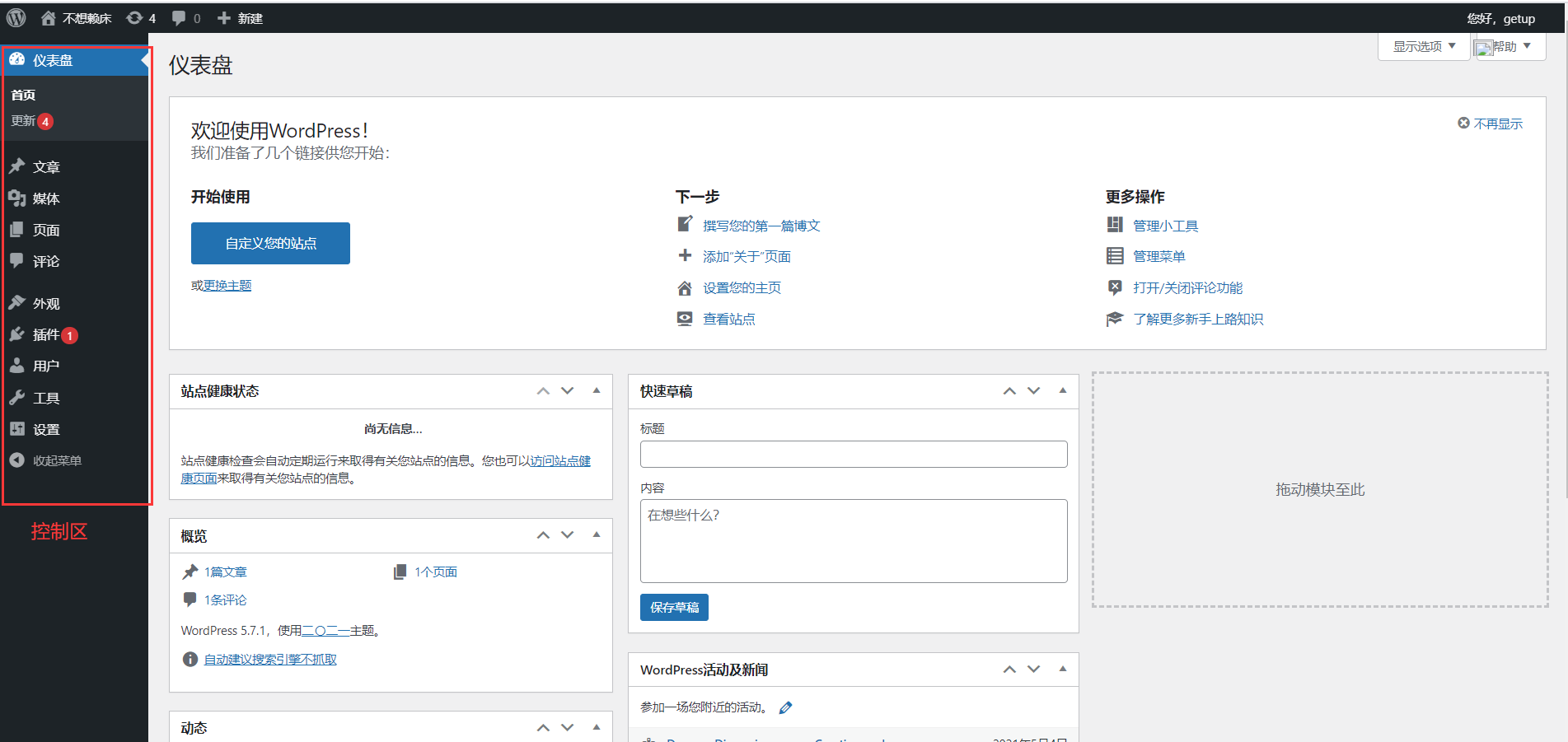Click the 保存草稿 button

click(674, 608)
